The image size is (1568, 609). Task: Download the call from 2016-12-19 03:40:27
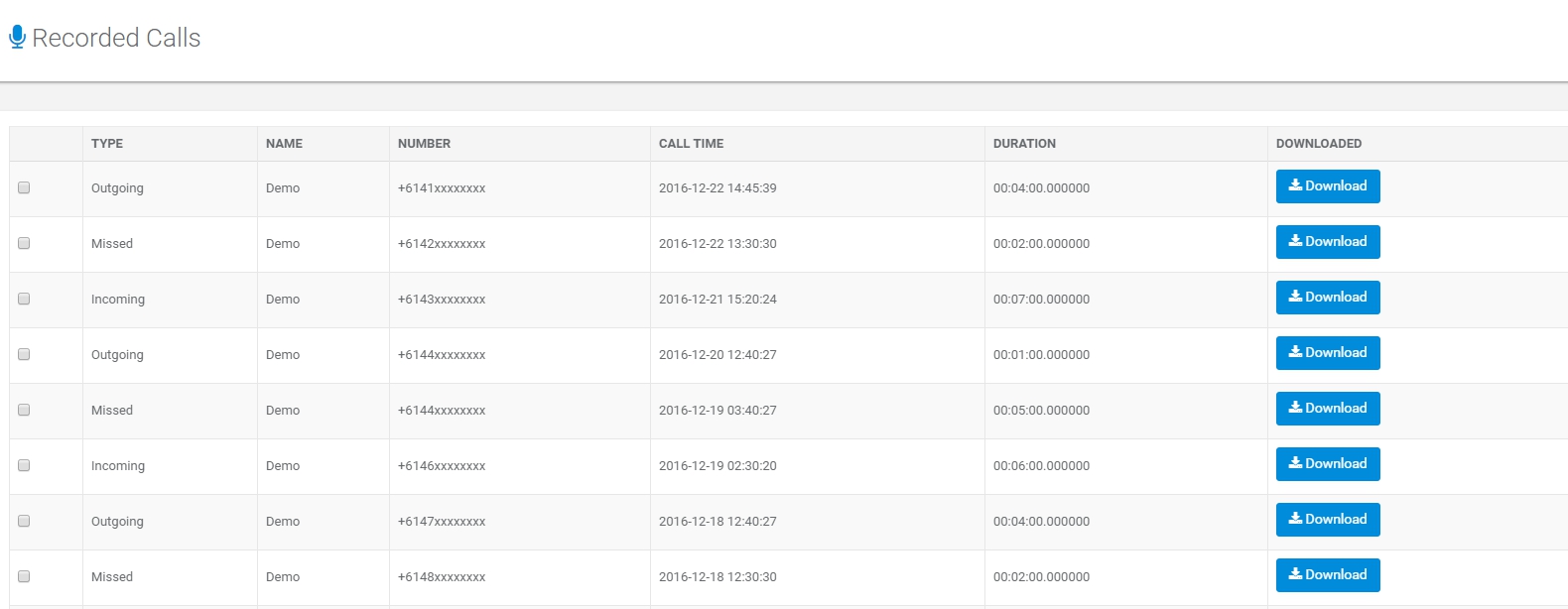[1328, 409]
